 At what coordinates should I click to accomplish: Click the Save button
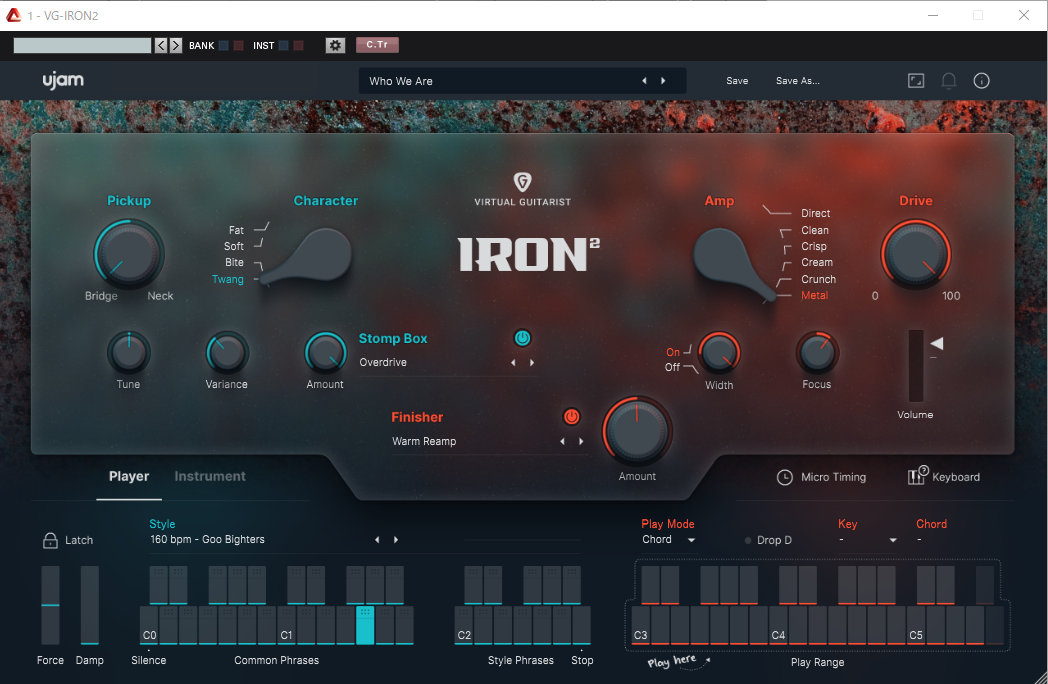(737, 81)
